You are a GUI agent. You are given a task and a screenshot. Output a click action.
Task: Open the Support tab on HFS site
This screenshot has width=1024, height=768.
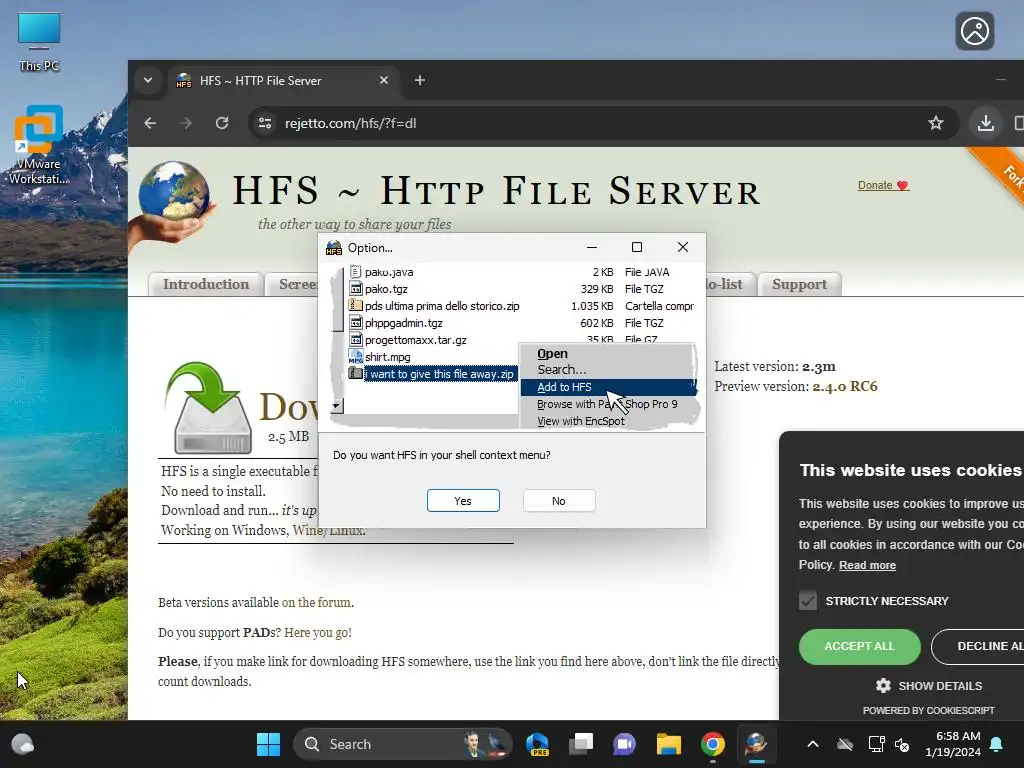pyautogui.click(x=799, y=284)
